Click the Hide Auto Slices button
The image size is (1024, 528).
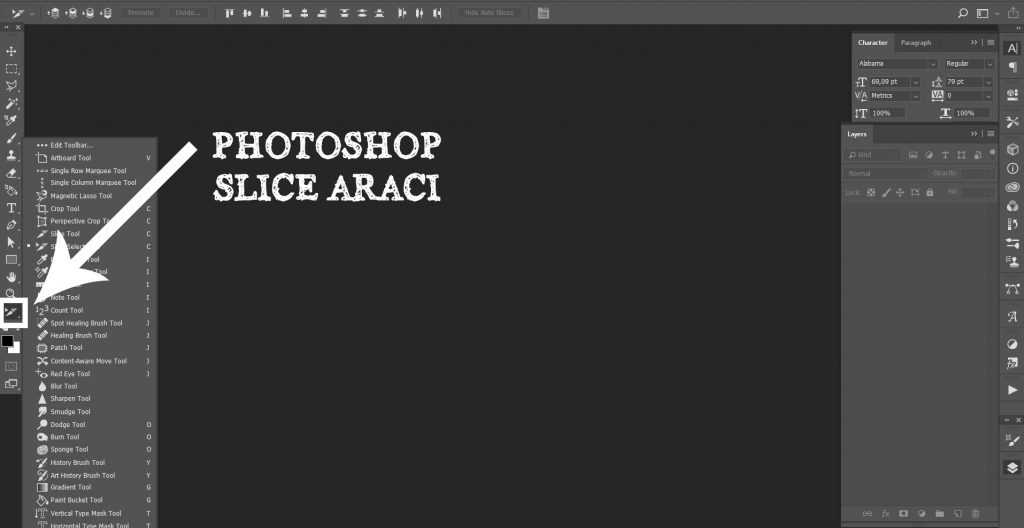point(490,12)
